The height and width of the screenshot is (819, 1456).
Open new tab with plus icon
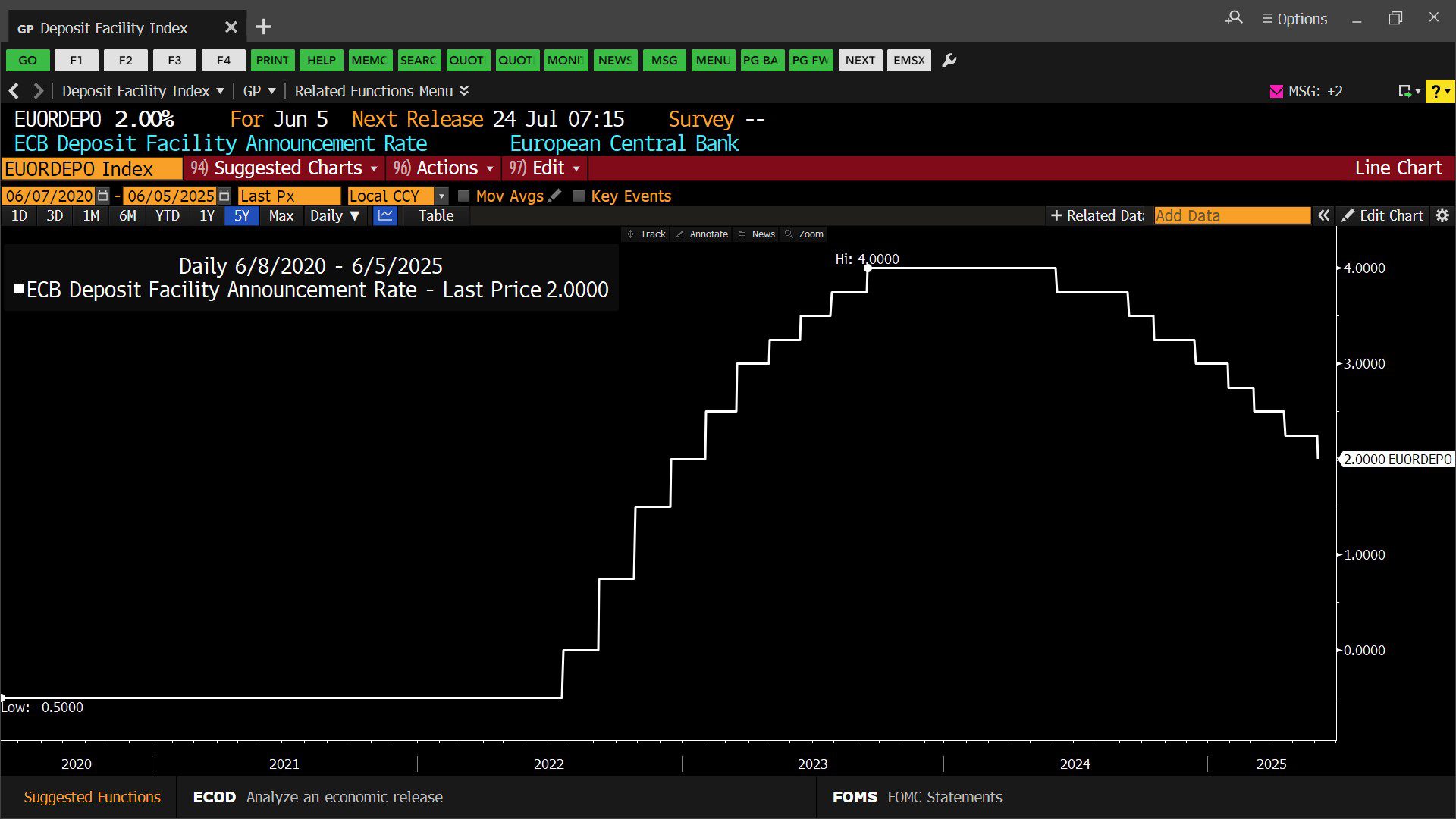263,27
